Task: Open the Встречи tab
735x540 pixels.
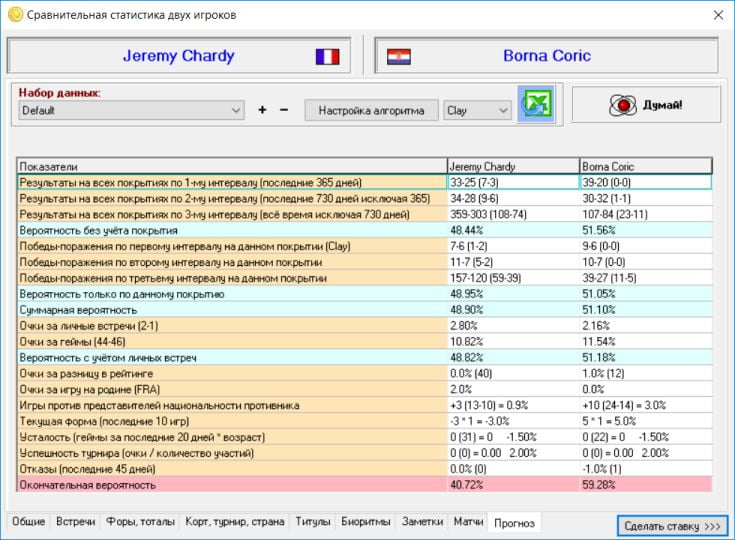Action: point(76,522)
